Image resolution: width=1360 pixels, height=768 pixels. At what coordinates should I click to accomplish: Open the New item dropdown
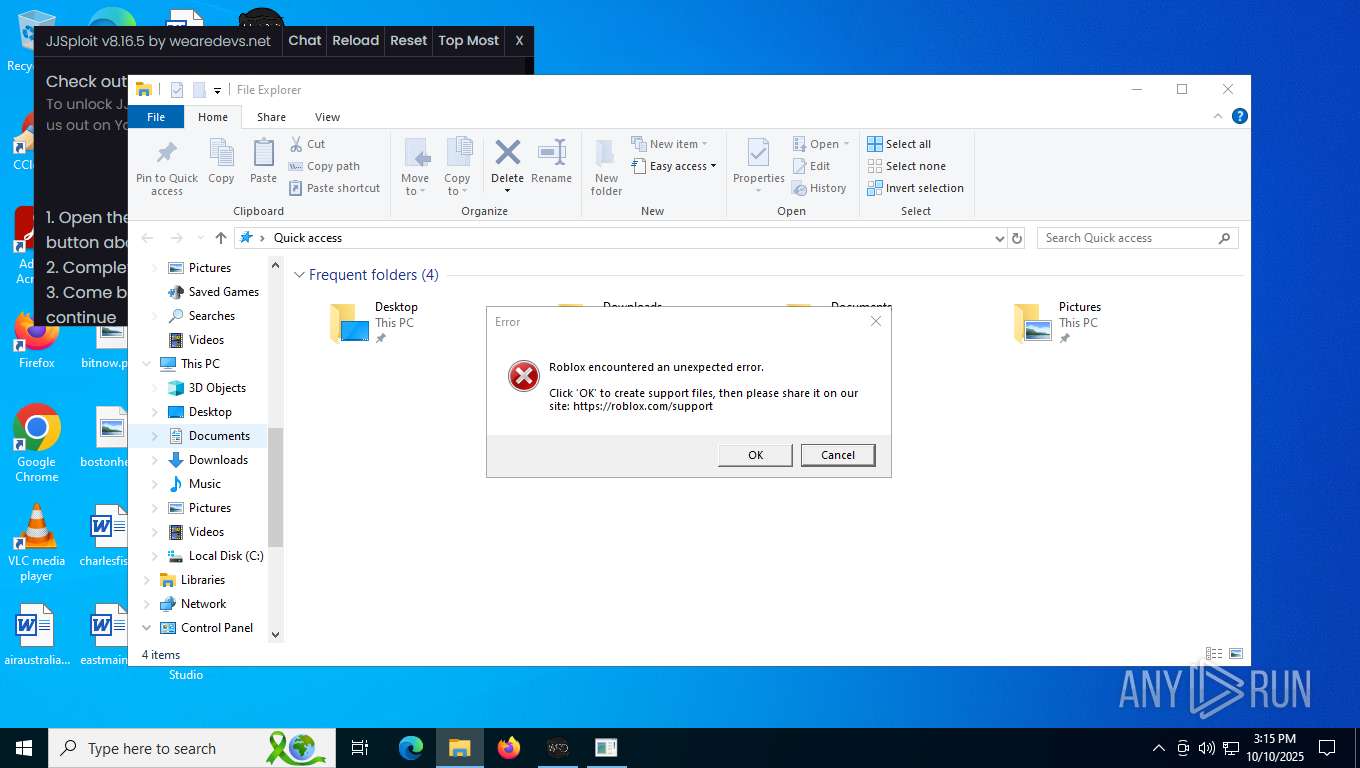670,144
